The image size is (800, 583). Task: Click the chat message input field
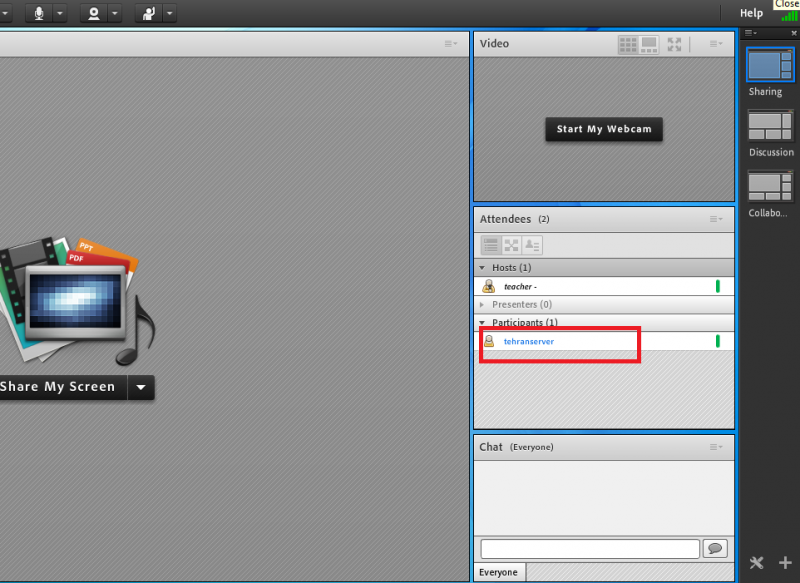[589, 549]
